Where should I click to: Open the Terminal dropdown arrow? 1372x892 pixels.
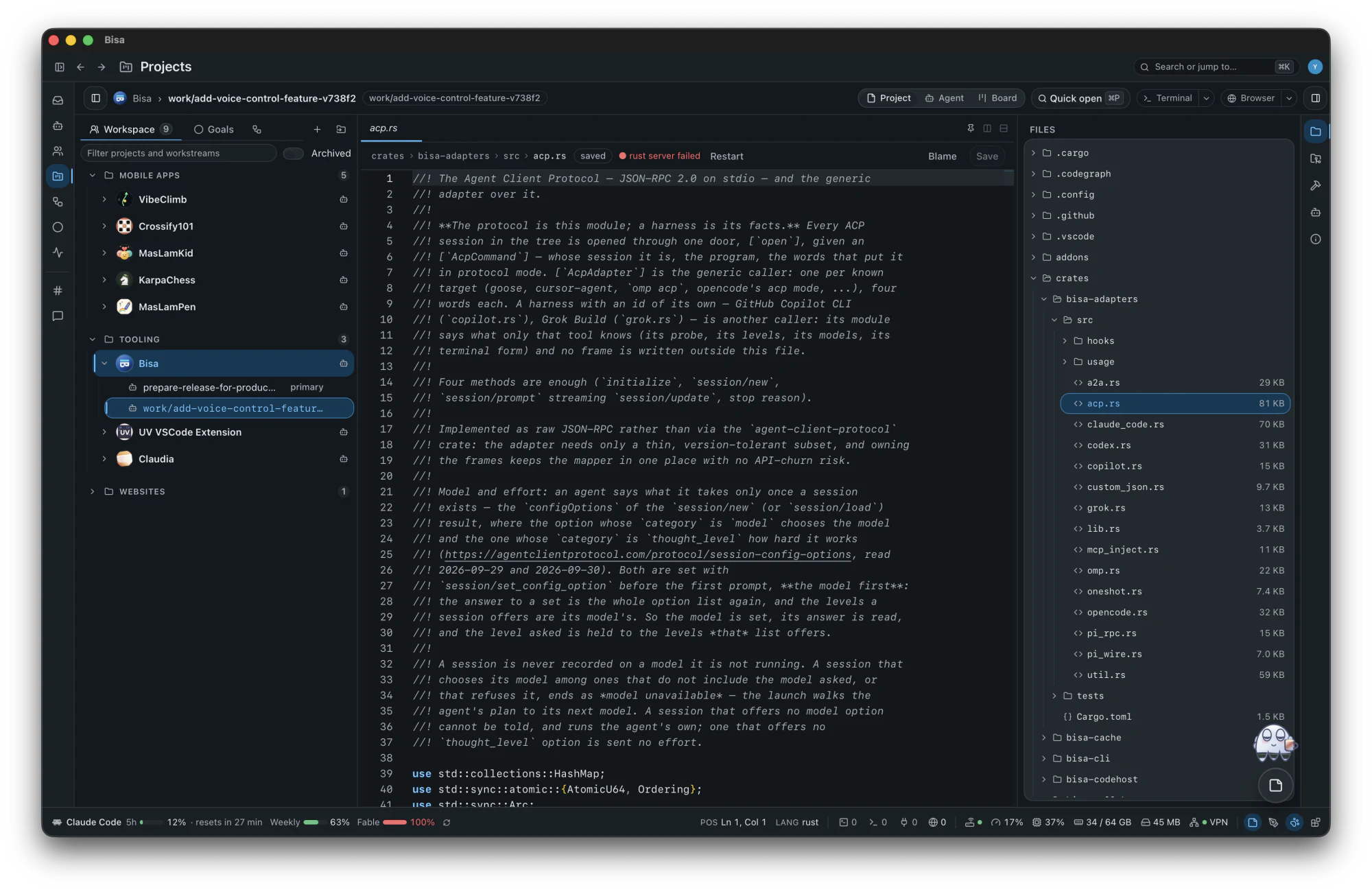tap(1206, 98)
